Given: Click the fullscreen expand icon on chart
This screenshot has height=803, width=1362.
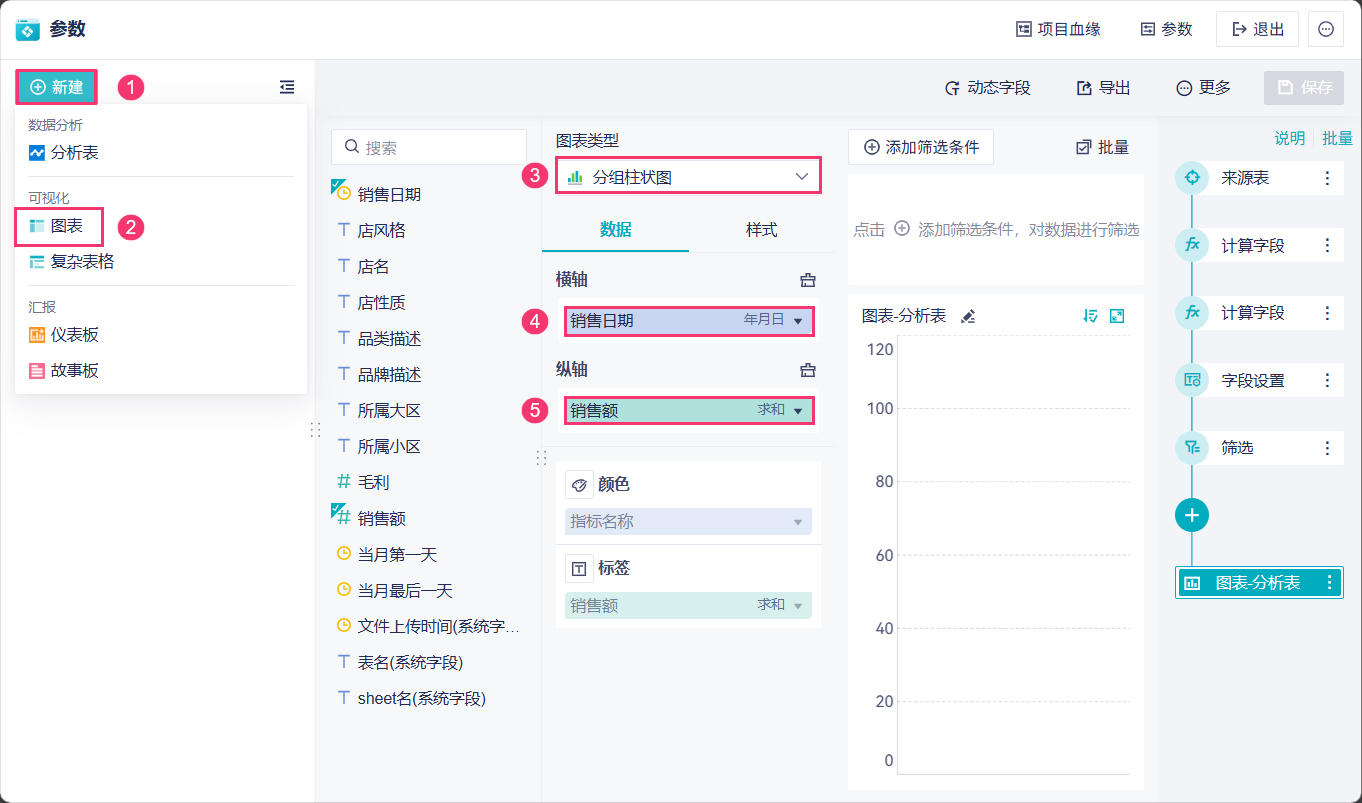Looking at the screenshot, I should coord(1117,316).
